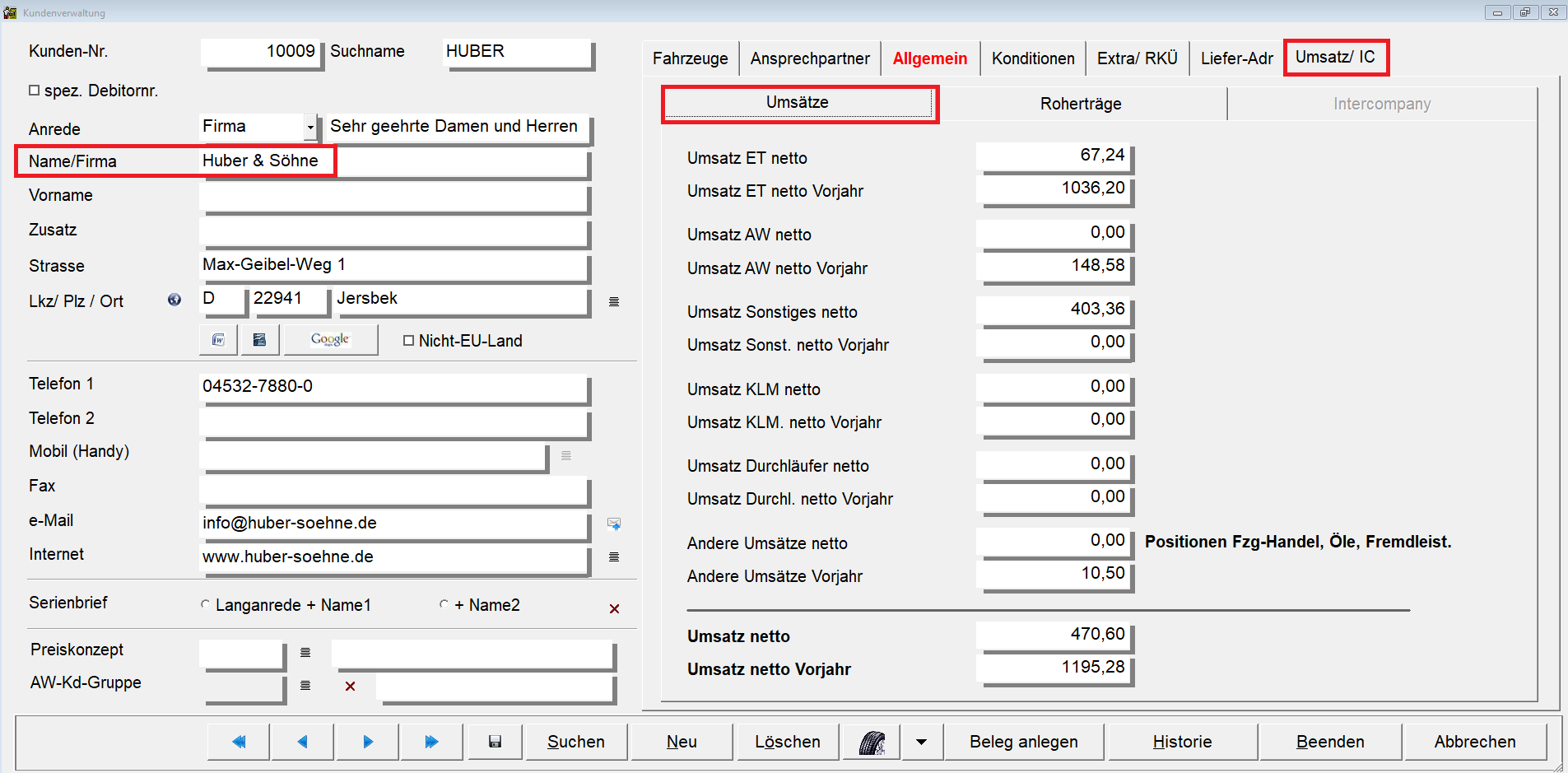The height and width of the screenshot is (773, 1568).
Task: Restore the Kundenverwaltung window
Action: pyautogui.click(x=1525, y=12)
